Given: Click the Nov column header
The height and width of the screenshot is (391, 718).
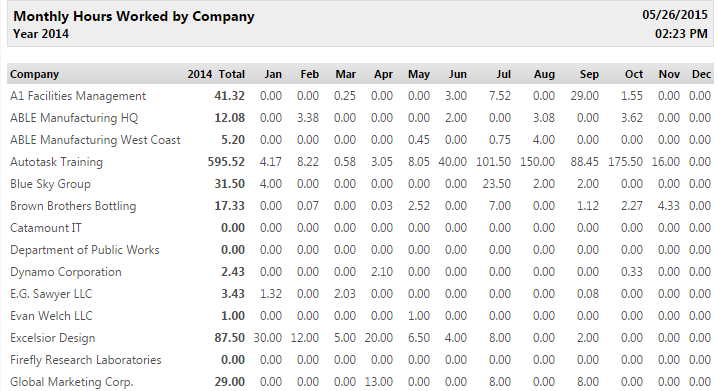Looking at the screenshot, I should pyautogui.click(x=669, y=74).
